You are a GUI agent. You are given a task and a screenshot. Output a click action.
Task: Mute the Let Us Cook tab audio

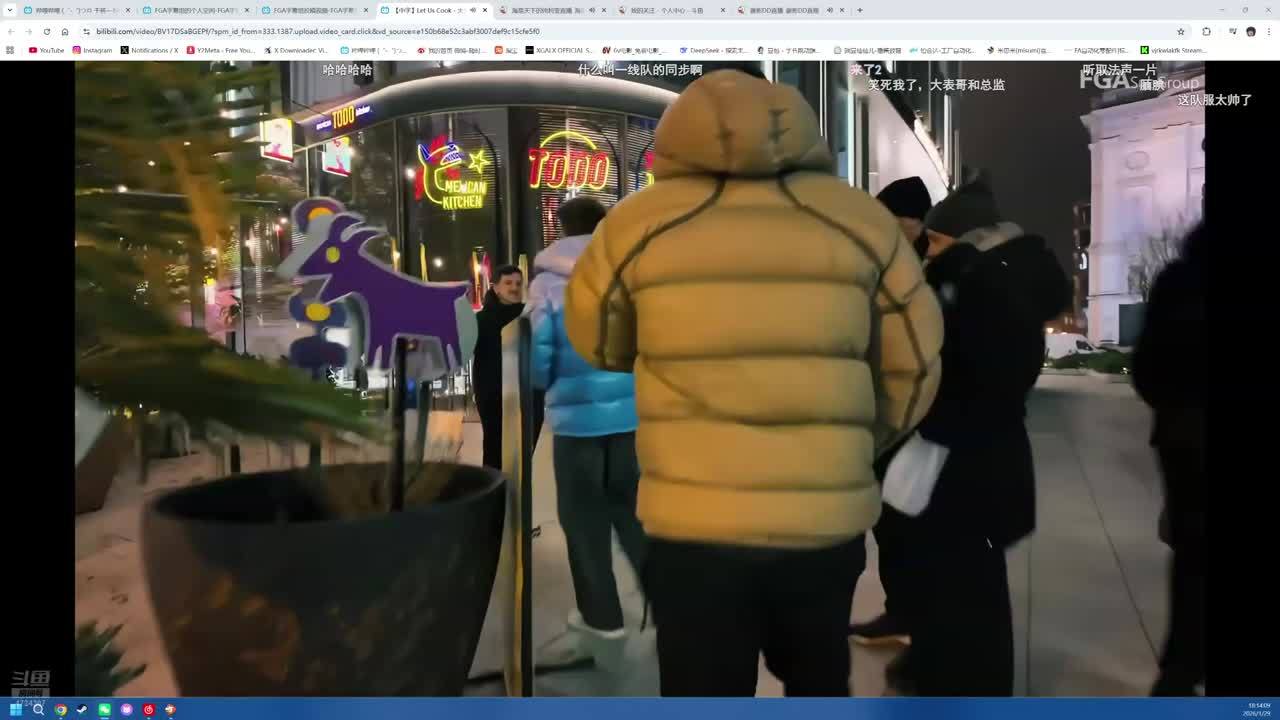pyautogui.click(x=472, y=10)
